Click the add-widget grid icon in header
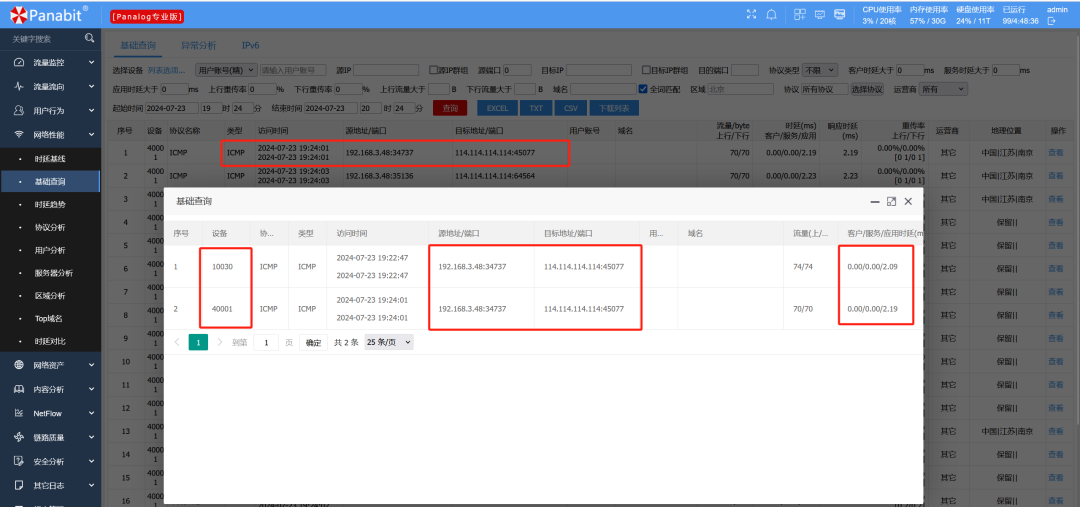The image size is (1080, 507). [800, 14]
